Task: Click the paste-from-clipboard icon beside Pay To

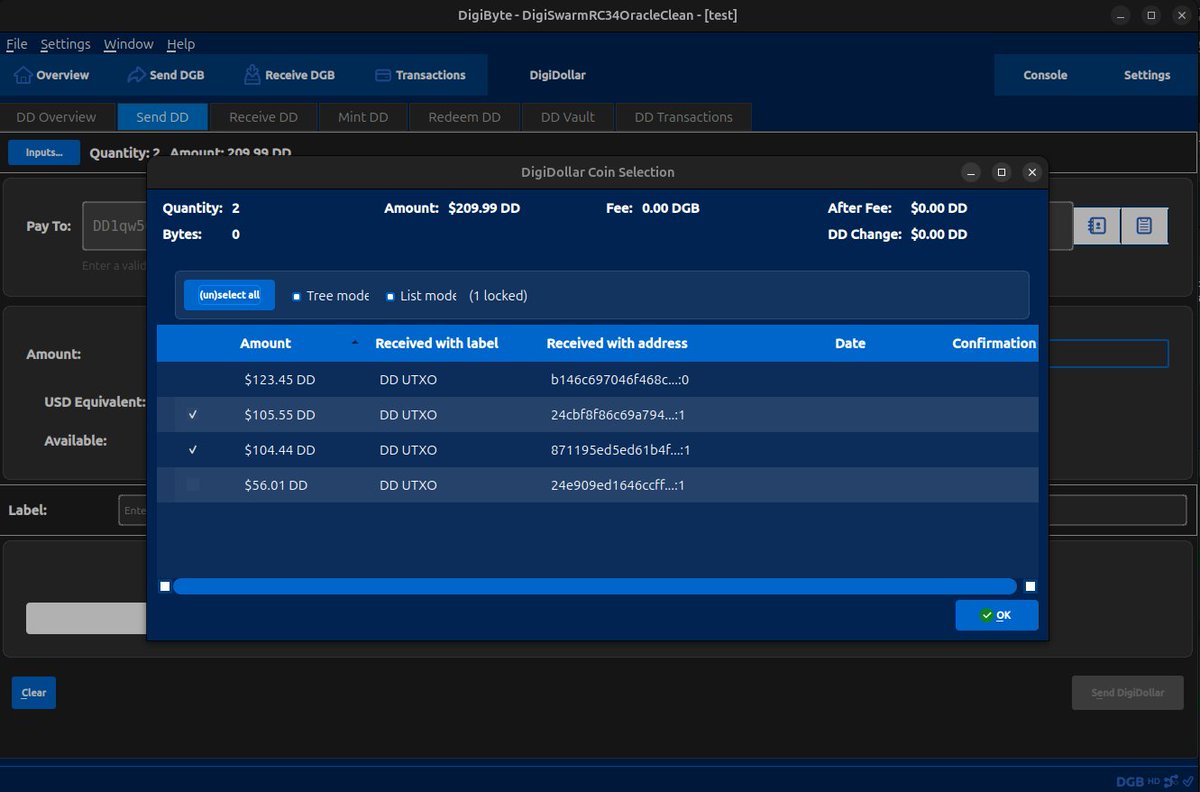Action: [1145, 226]
